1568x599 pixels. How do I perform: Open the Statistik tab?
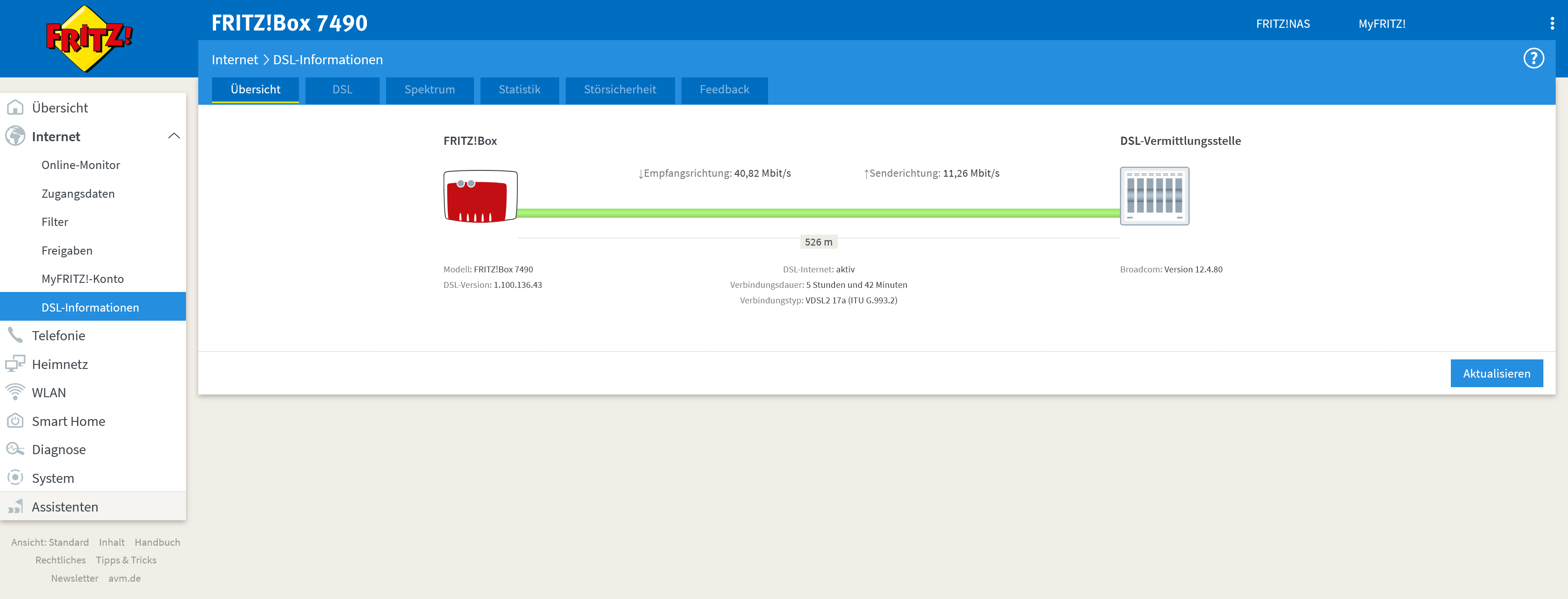pos(519,90)
